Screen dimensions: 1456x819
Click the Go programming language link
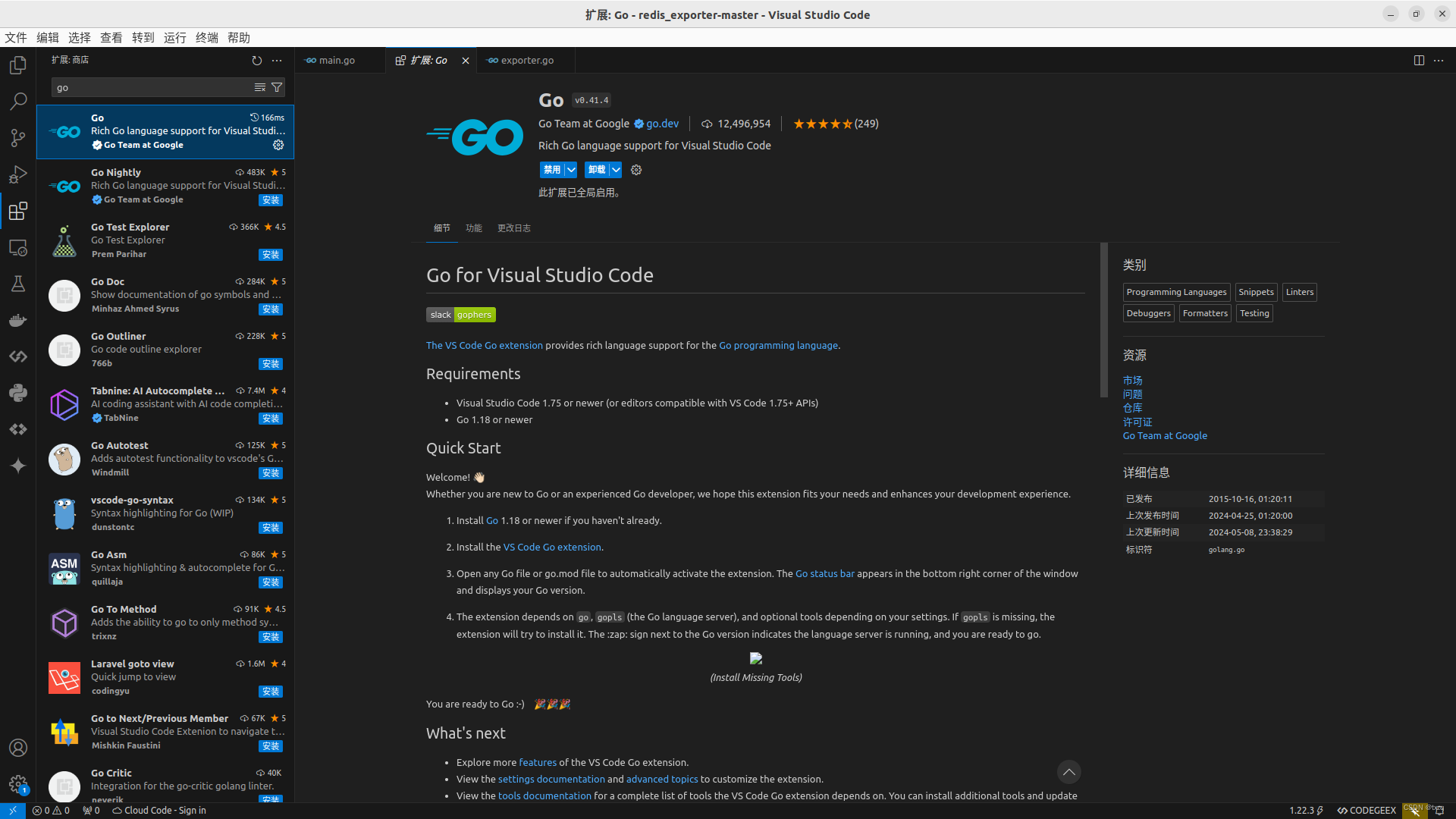click(x=778, y=345)
